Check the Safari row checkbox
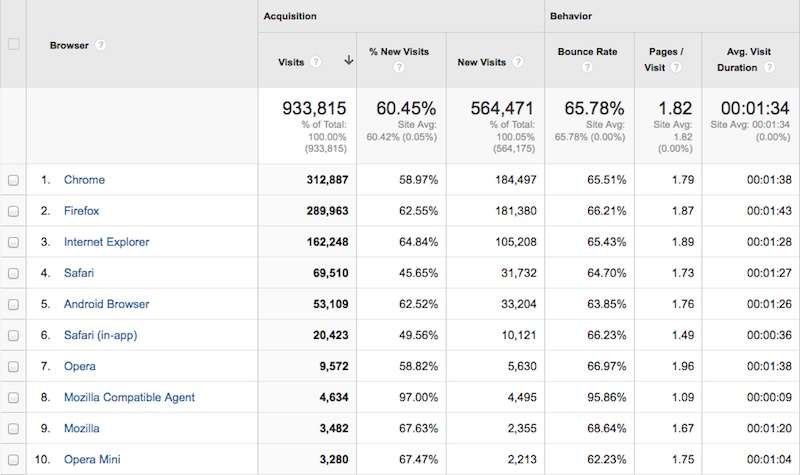800x475 pixels. pyautogui.click(x=13, y=273)
